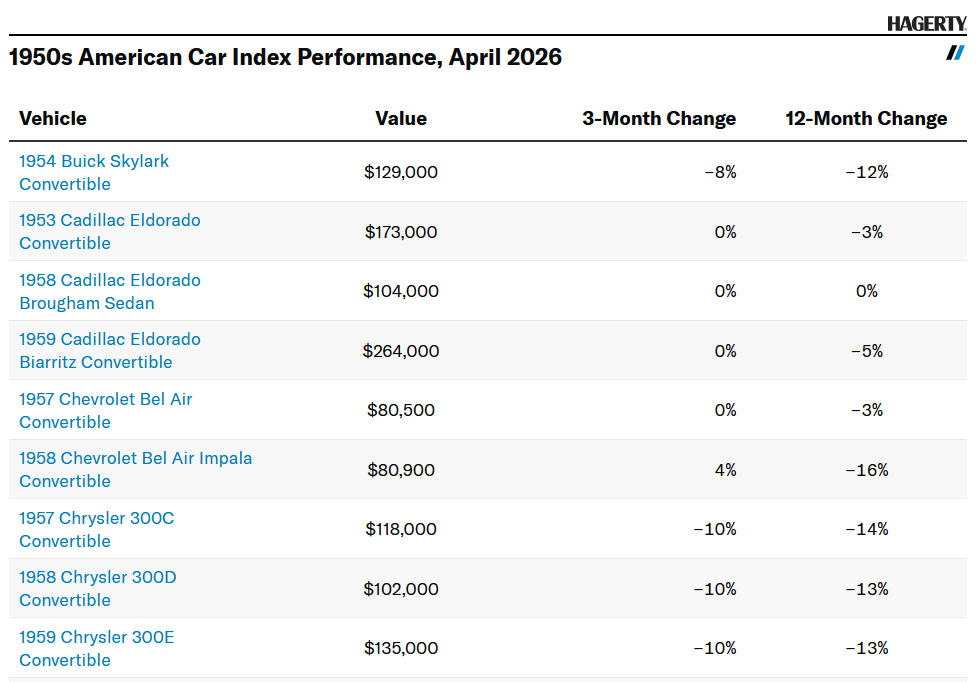Image resolution: width=977 pixels, height=682 pixels.
Task: Click the 12-Month Change column header
Action: 866,118
